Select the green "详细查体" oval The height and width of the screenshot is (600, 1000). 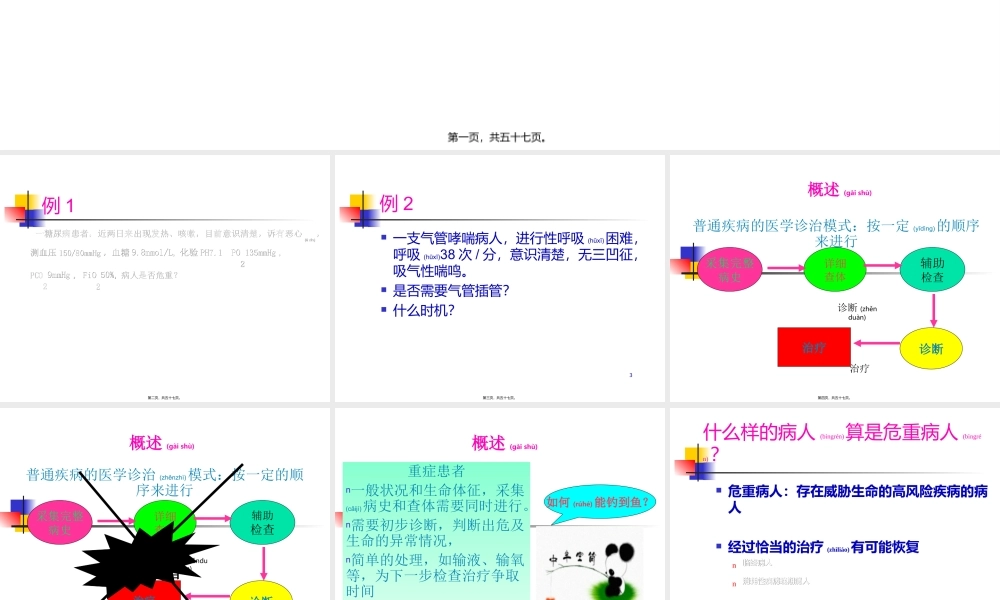835,268
